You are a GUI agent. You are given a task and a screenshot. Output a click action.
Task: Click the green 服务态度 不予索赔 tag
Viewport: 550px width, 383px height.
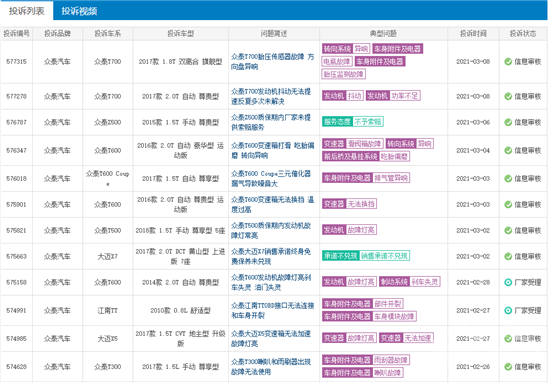point(353,122)
